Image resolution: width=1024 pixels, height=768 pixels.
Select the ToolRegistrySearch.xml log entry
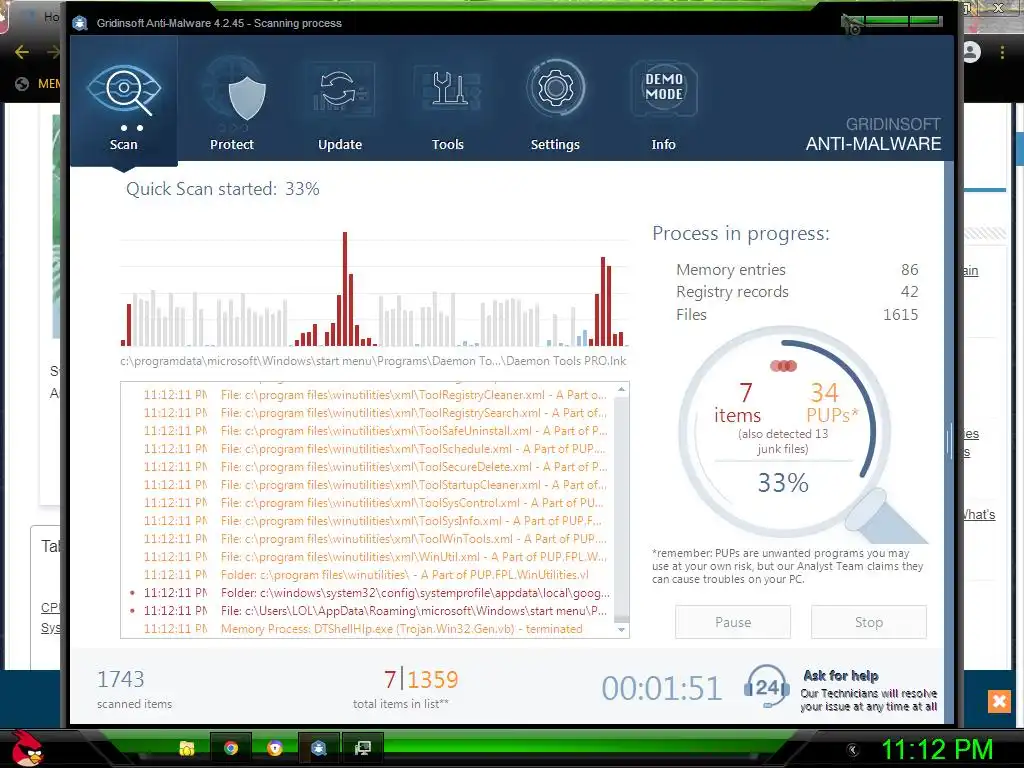(375, 413)
